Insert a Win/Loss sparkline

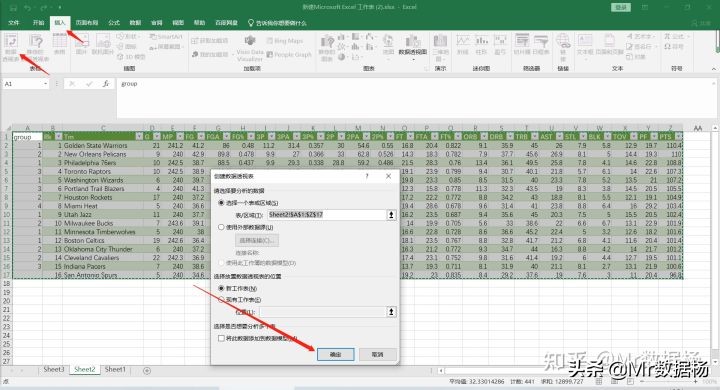[x=500, y=45]
